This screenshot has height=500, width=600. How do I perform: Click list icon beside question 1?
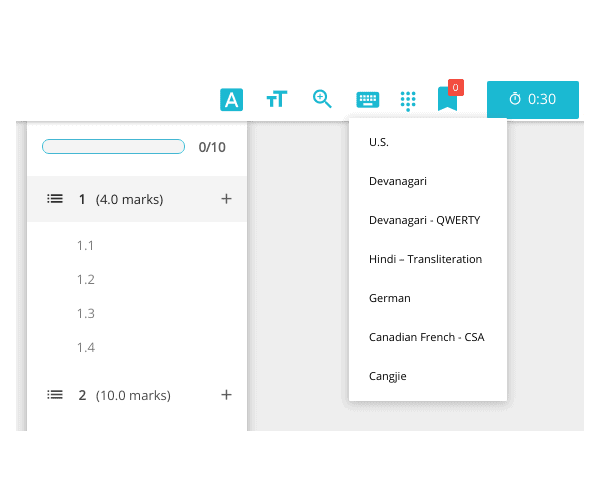tap(55, 199)
